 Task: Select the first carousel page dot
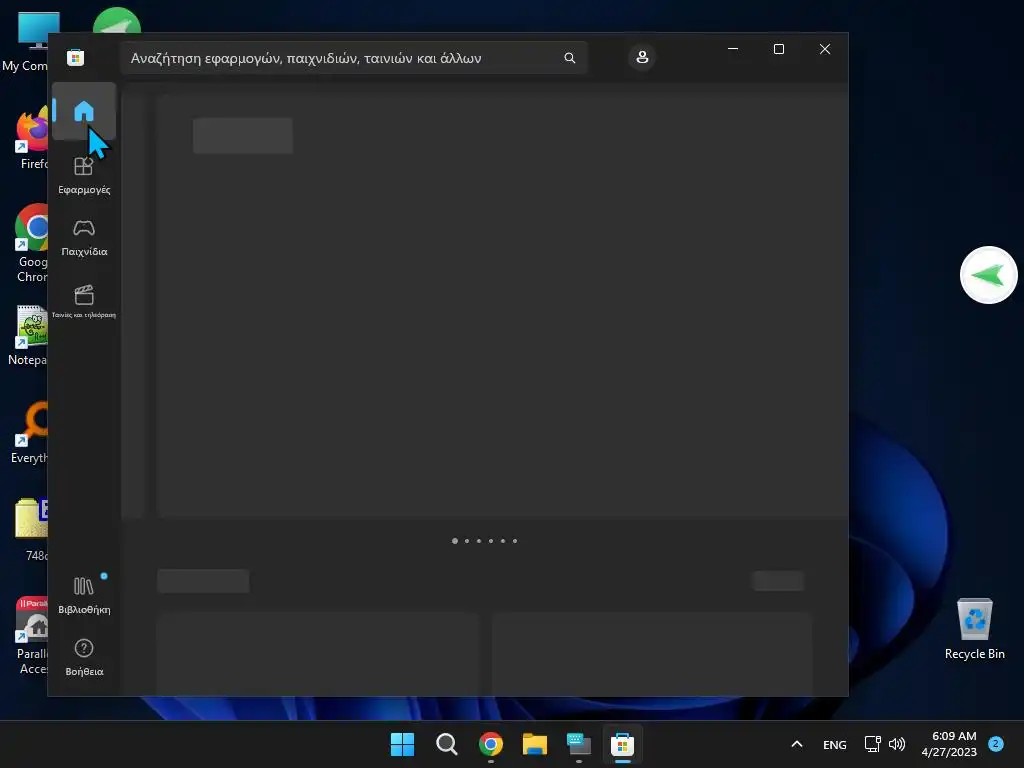(455, 541)
